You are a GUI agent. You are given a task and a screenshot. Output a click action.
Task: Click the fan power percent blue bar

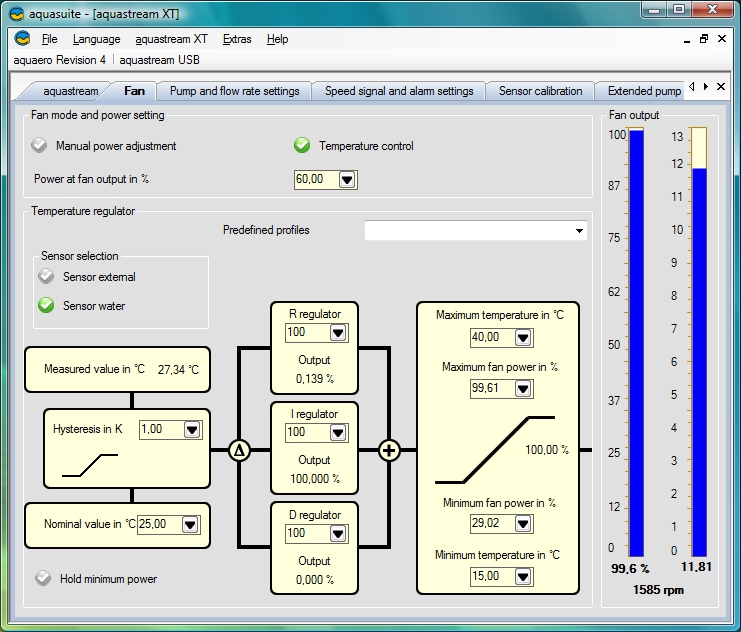point(637,343)
